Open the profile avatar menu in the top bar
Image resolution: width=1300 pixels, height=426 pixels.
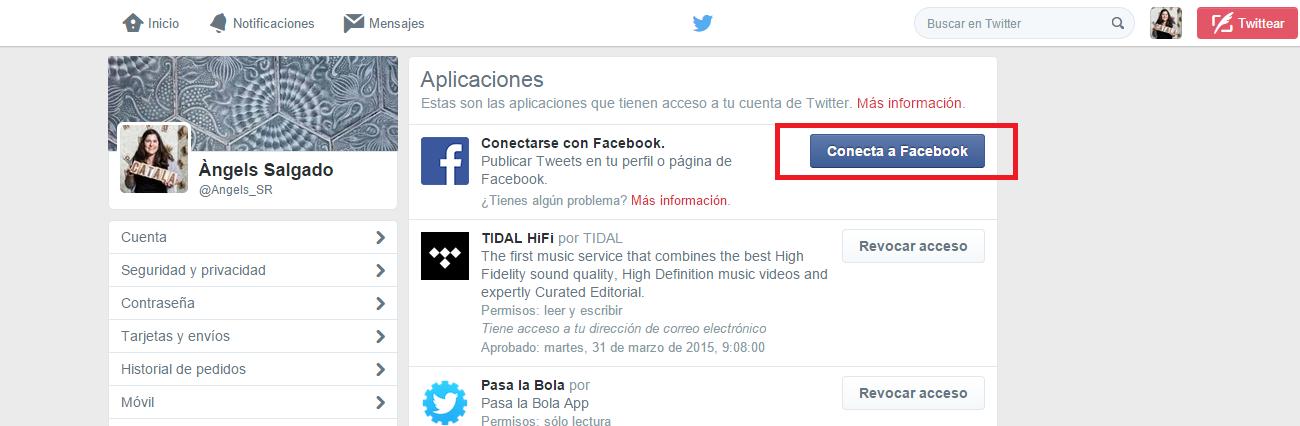[x=1166, y=23]
